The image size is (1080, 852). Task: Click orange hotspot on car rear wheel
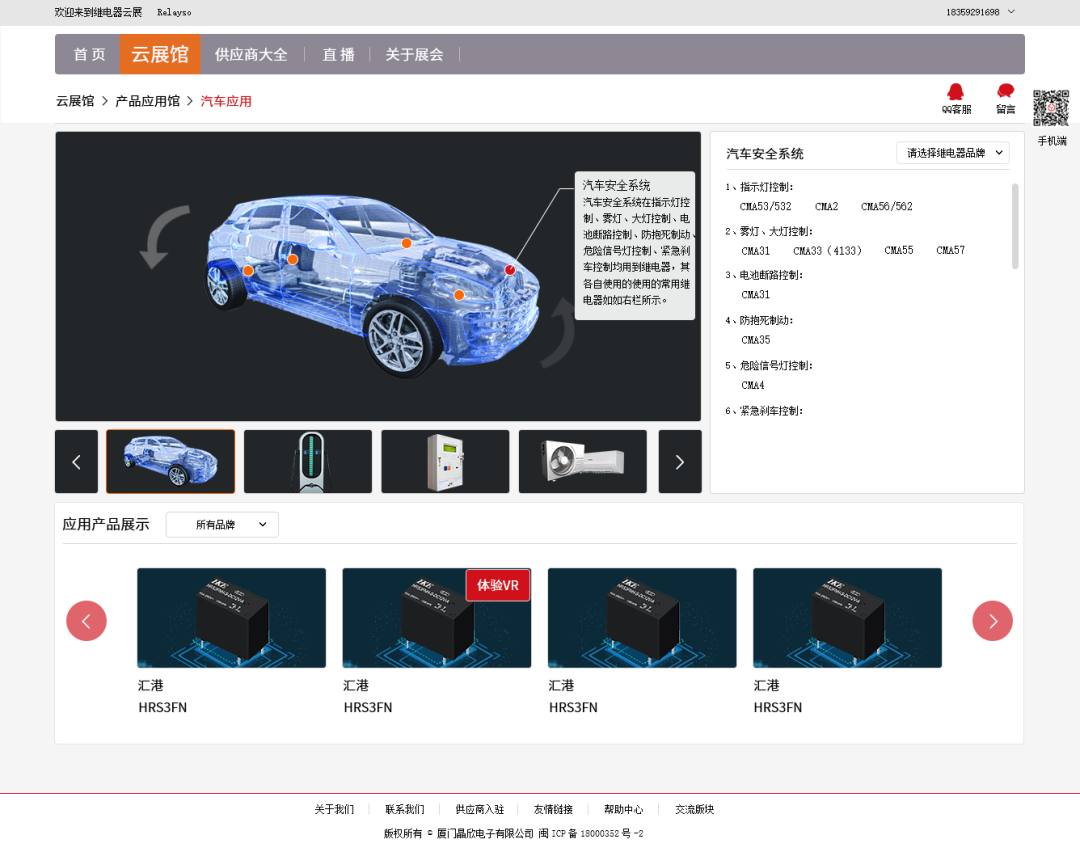(248, 271)
